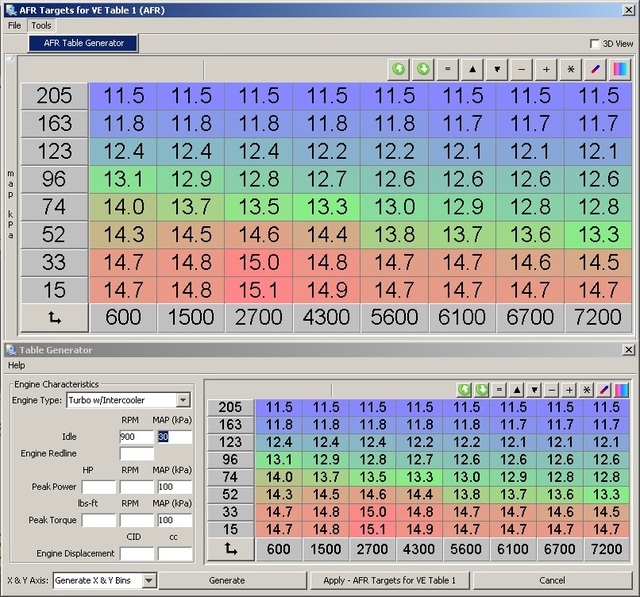Enable the 3D View checkbox
Image resolution: width=640 pixels, height=597 pixels.
click(x=595, y=44)
